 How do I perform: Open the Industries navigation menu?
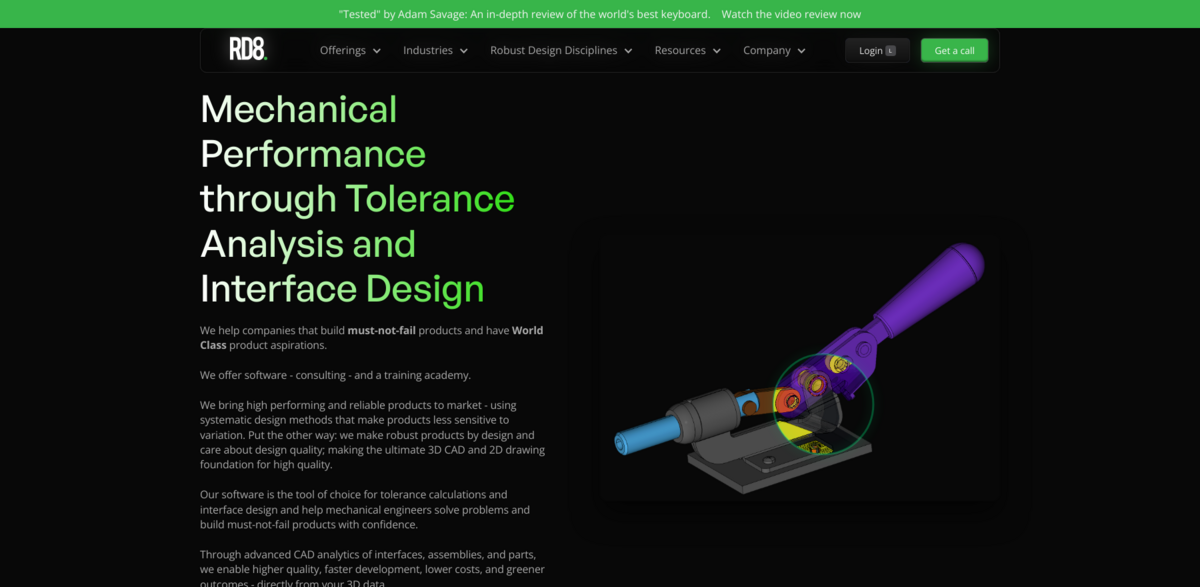tap(428, 50)
